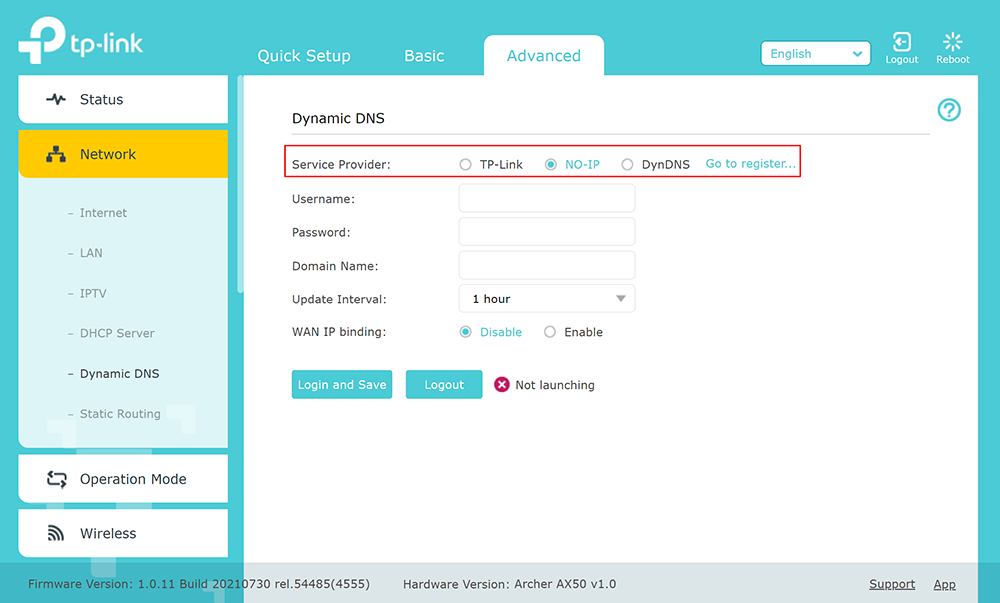The height and width of the screenshot is (603, 1000).
Task: Click inside the Domain Name field
Action: (x=546, y=265)
